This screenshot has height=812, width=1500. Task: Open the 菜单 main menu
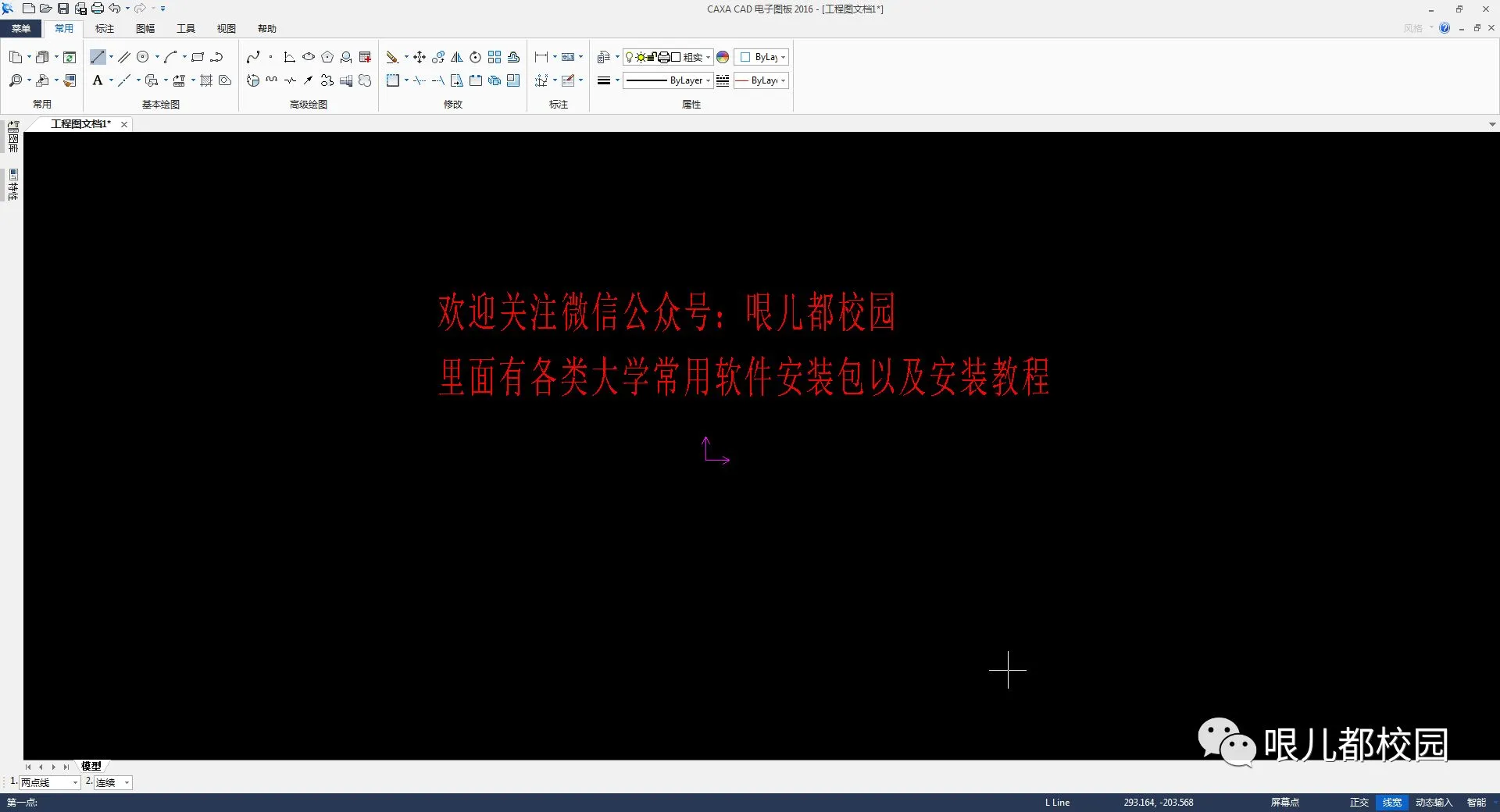(x=21, y=29)
